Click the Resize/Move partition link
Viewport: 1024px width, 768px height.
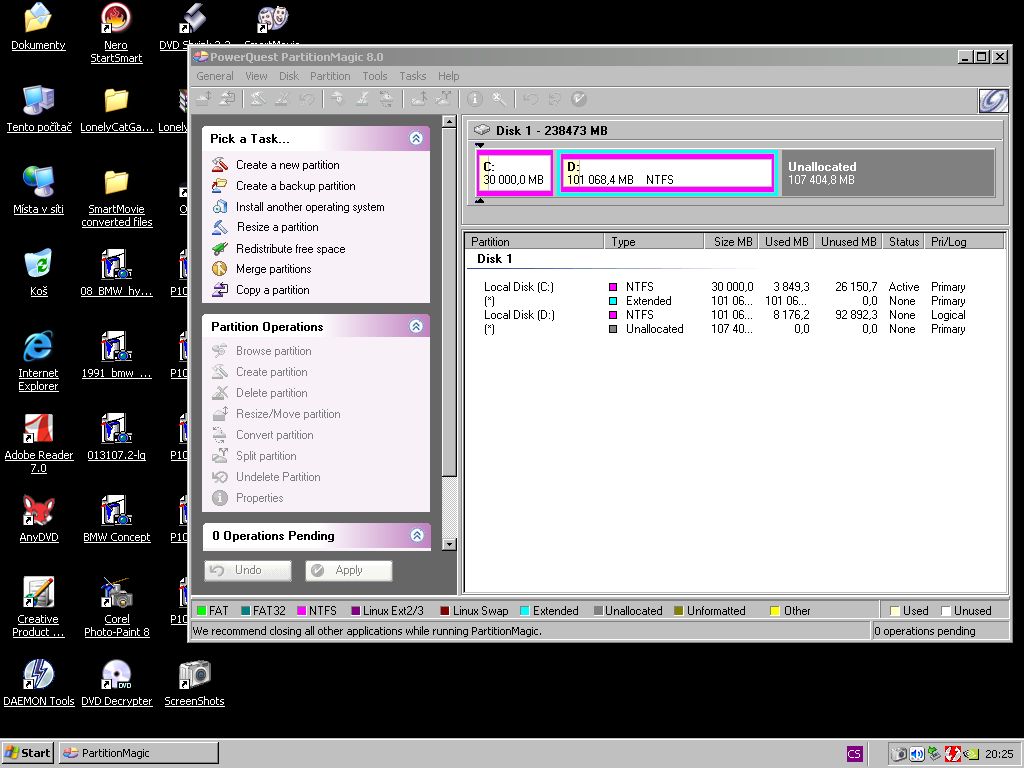288,414
